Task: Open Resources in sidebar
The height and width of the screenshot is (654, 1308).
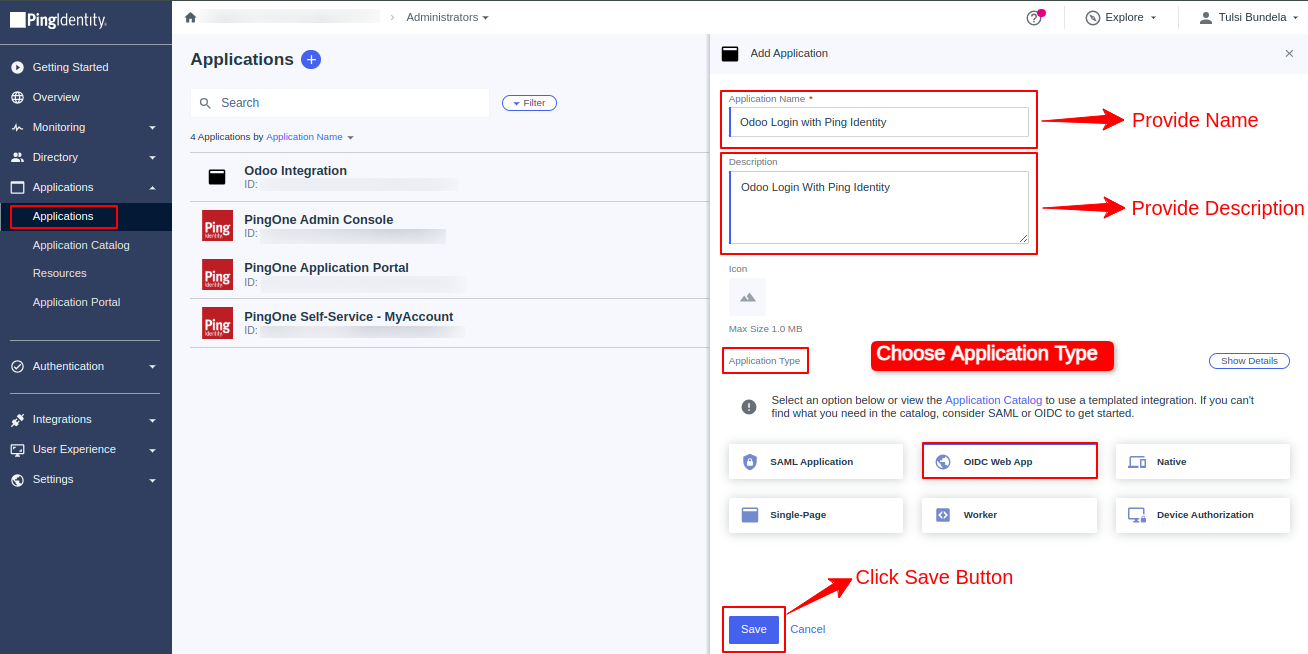Action: tap(59, 273)
